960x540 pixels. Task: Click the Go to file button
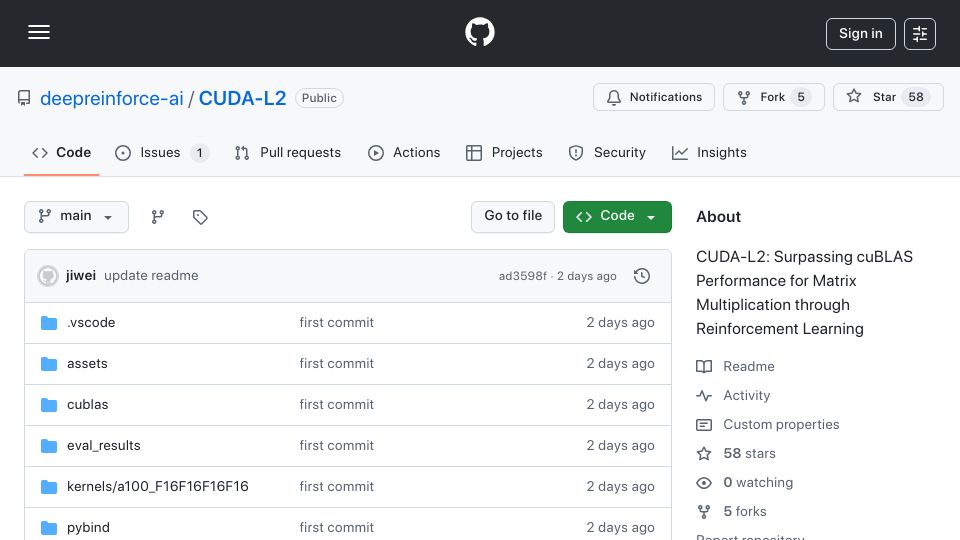coord(512,217)
